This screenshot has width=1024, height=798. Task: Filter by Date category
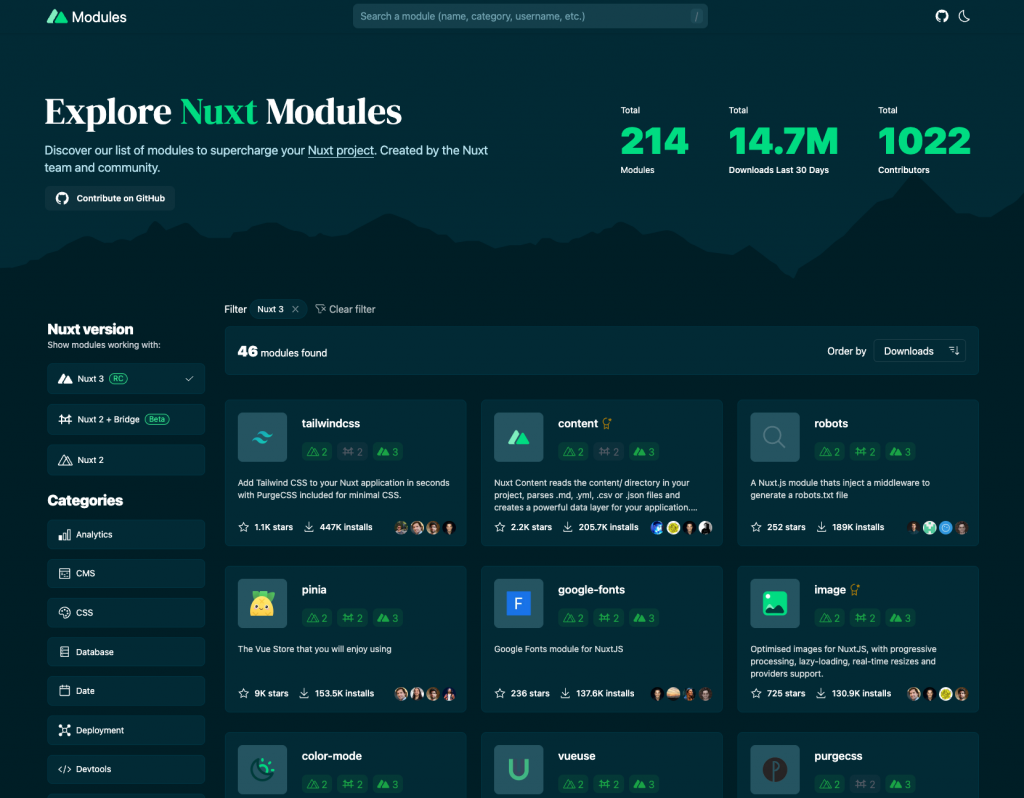click(126, 691)
